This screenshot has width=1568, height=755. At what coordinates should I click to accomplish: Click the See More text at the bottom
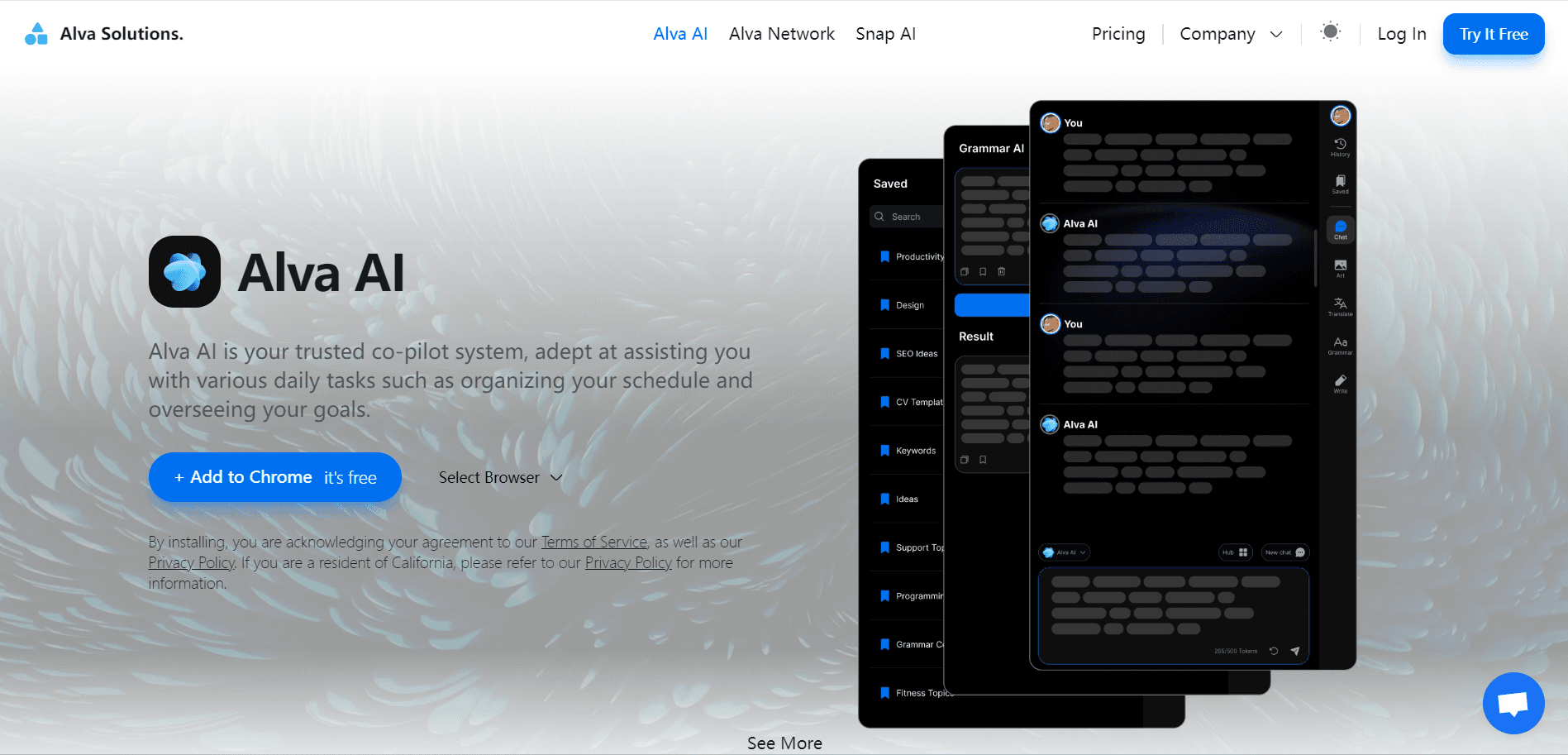[x=784, y=743]
